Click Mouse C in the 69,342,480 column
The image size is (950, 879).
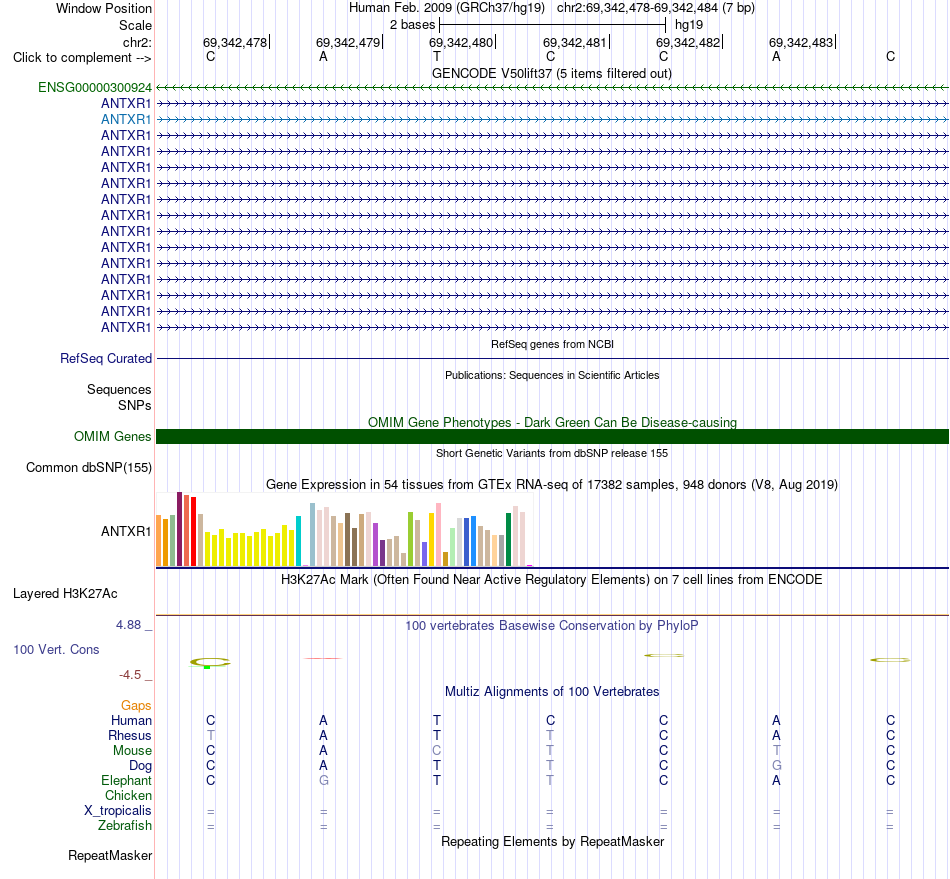click(437, 751)
